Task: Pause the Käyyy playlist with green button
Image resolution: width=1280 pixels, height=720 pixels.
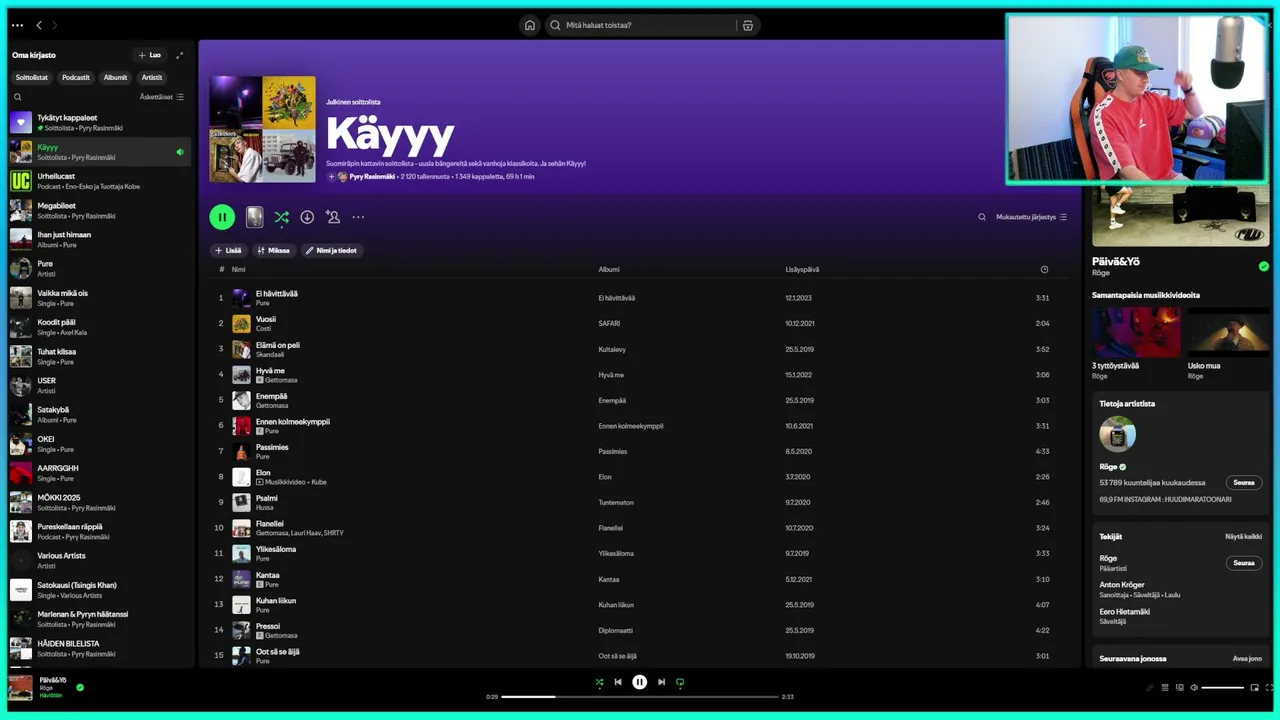Action: [x=222, y=217]
